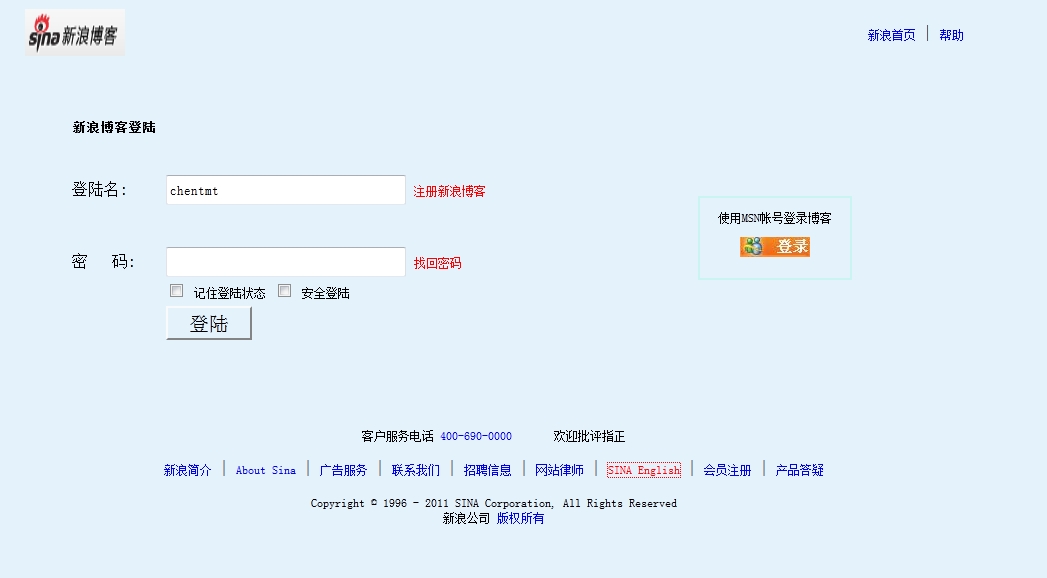Click the 欢迎批评指正 text
The height and width of the screenshot is (578, 1047).
click(589, 437)
